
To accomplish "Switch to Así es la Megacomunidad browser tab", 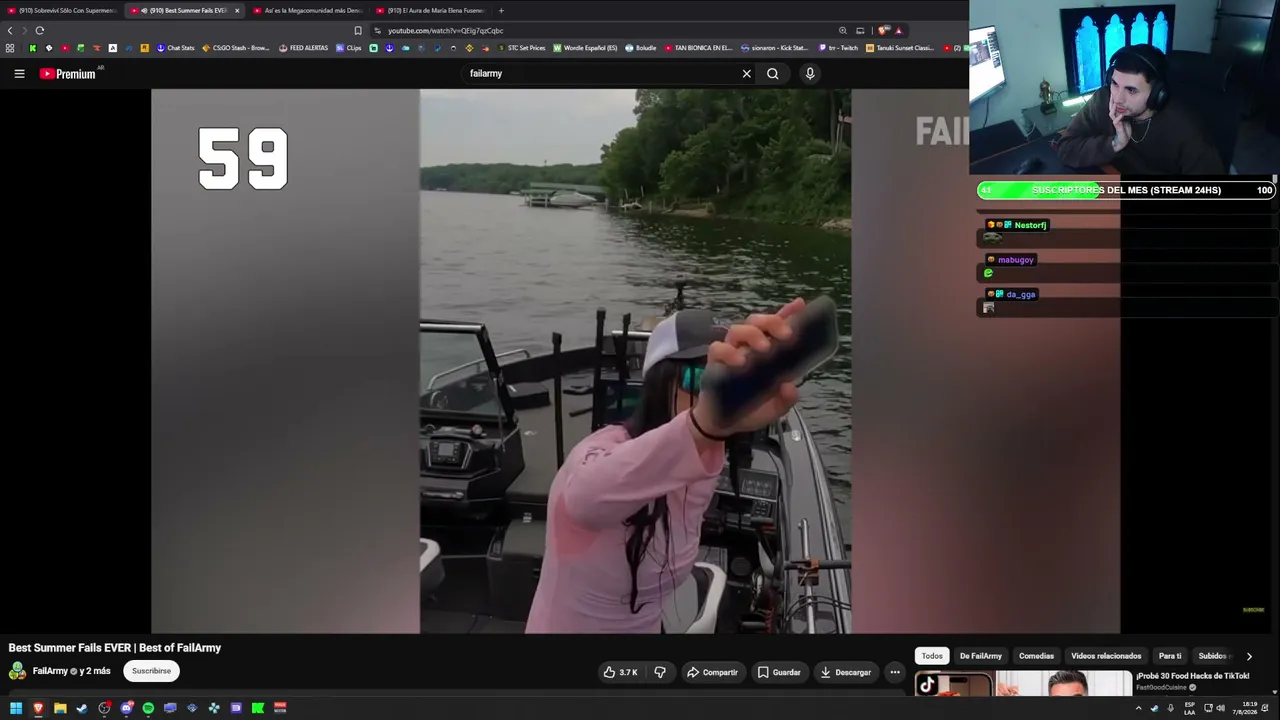I will [x=307, y=10].
